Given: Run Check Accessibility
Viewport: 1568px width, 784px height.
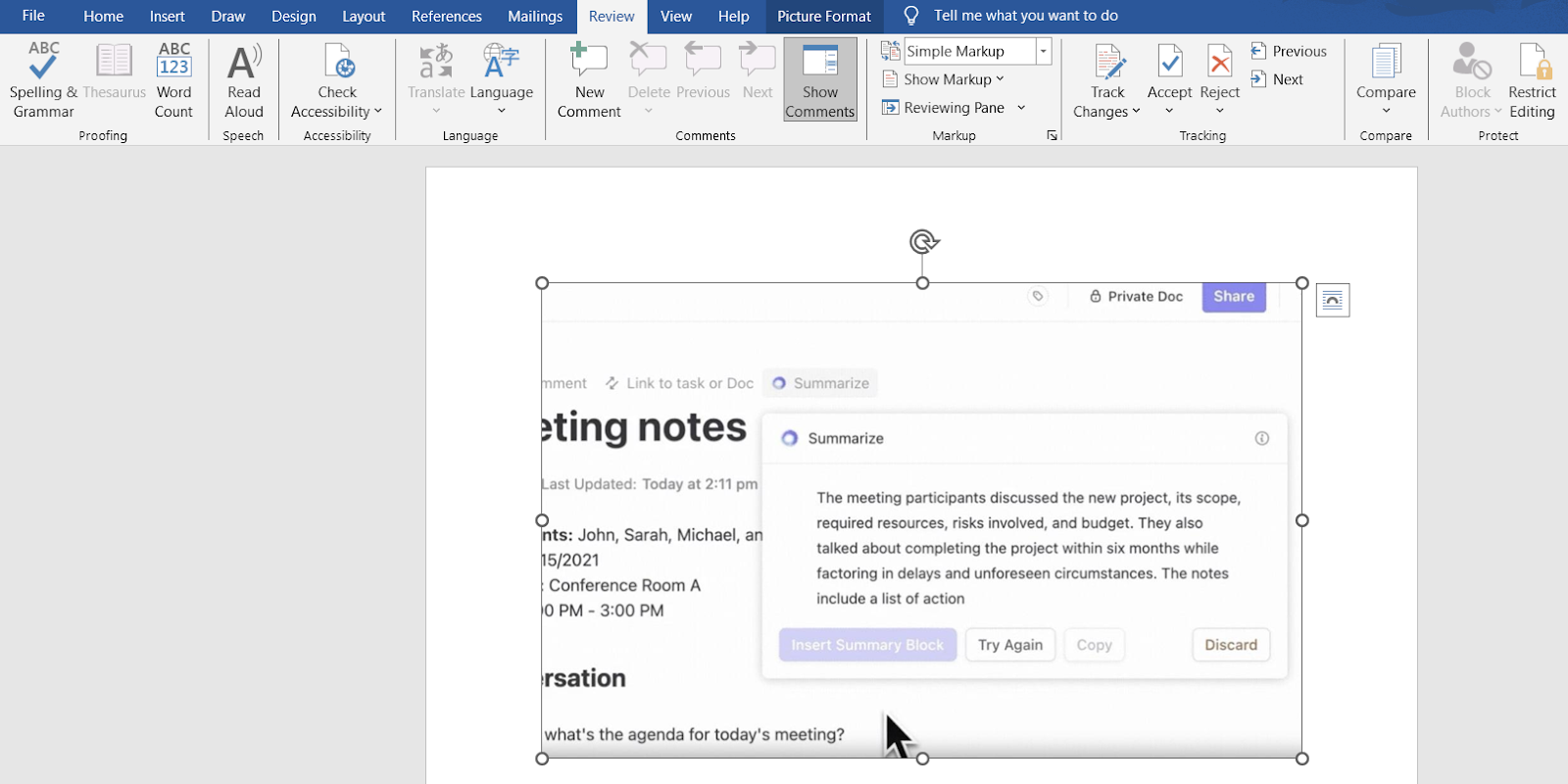Looking at the screenshot, I should pos(337,80).
